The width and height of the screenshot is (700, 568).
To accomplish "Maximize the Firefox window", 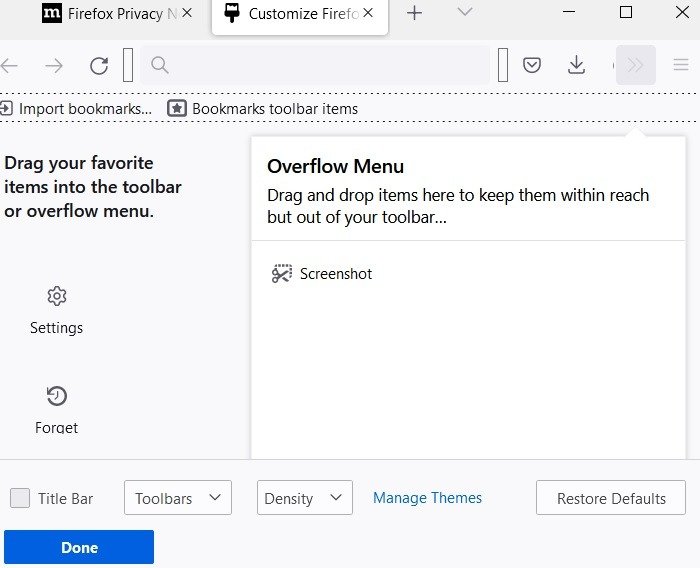I will click(626, 12).
